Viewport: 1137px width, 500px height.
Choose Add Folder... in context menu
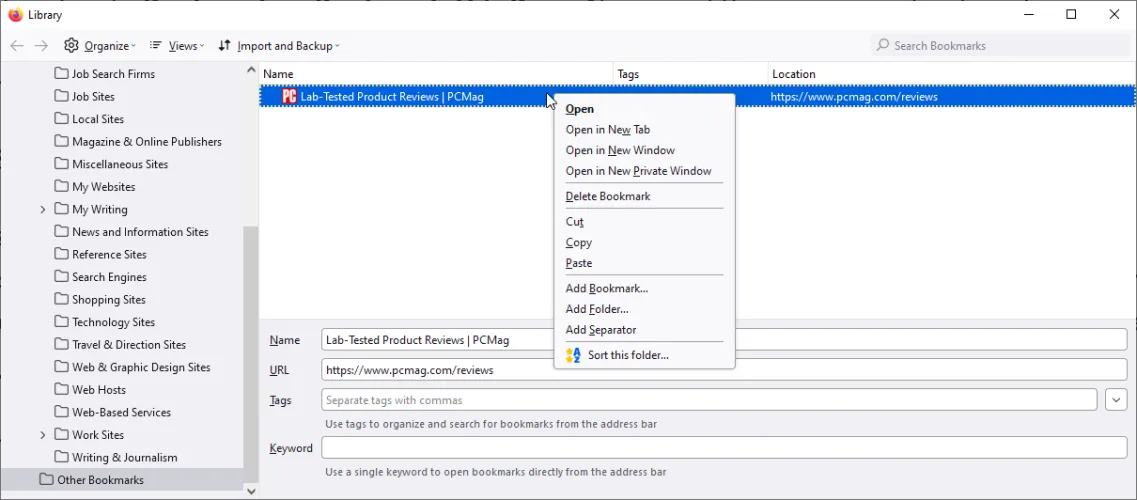tap(597, 309)
